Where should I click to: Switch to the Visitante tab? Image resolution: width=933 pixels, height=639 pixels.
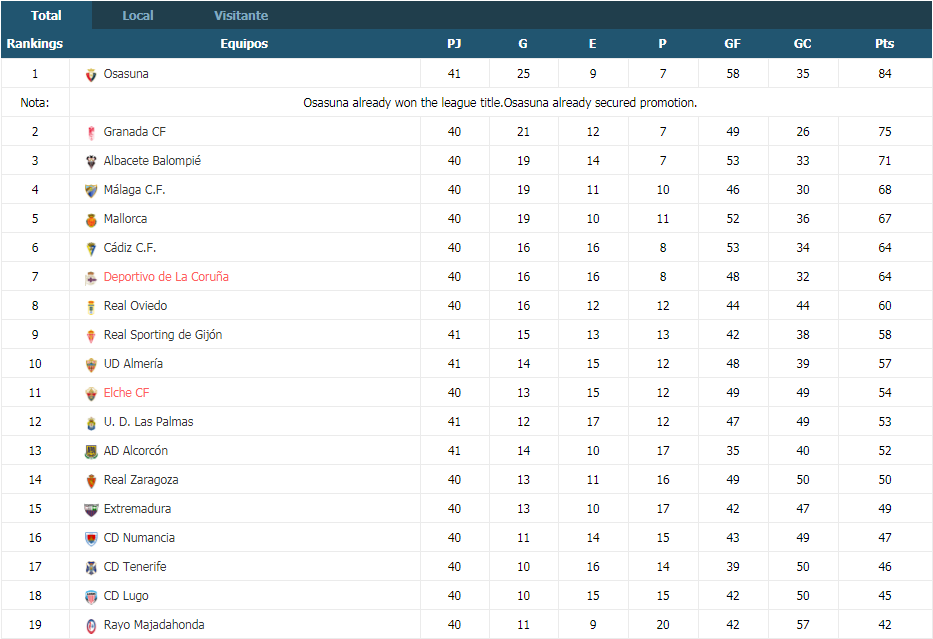pos(241,15)
